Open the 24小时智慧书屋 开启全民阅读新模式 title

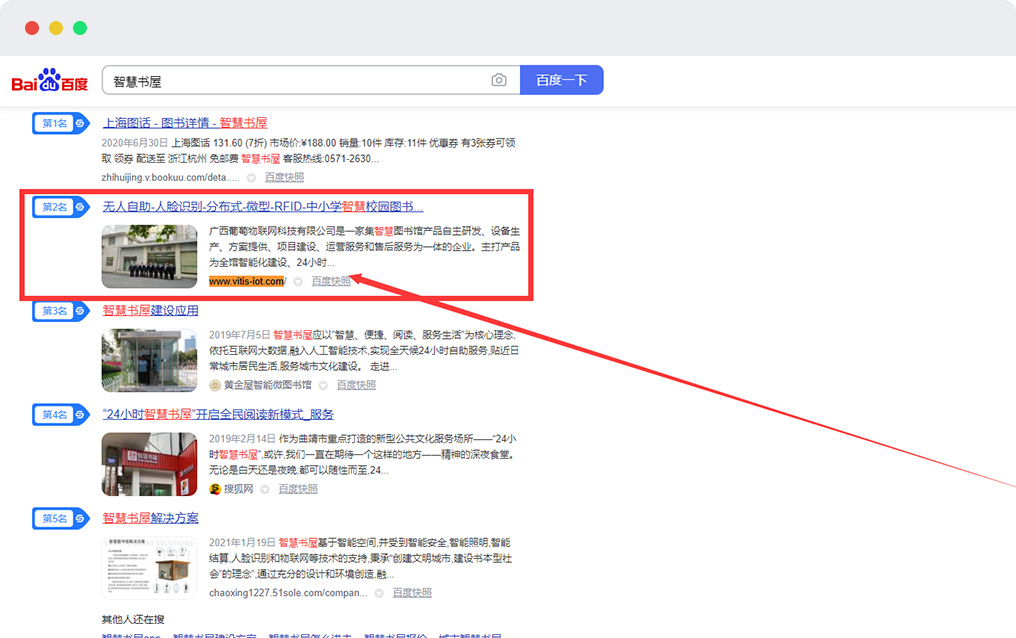[218, 415]
